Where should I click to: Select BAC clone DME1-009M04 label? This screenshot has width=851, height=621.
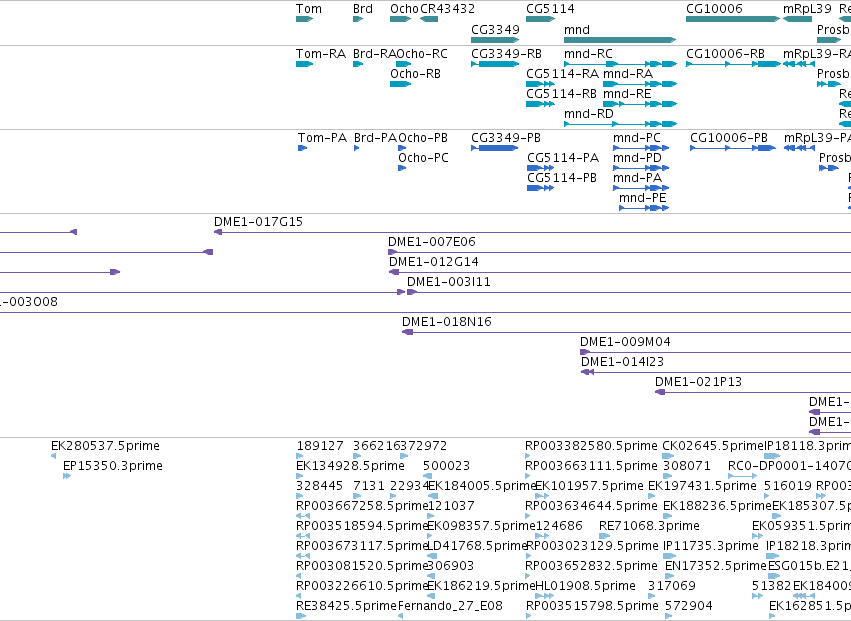[x=625, y=342]
